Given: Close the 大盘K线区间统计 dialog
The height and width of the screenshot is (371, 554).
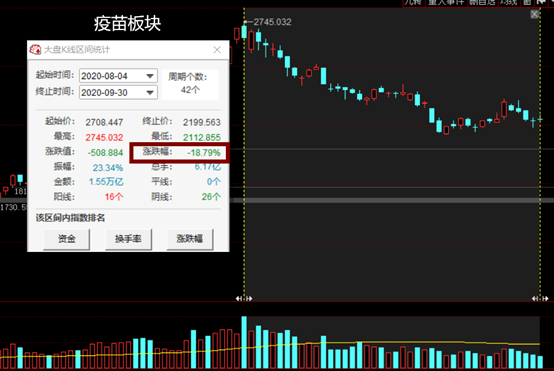Looking at the screenshot, I should (217, 50).
